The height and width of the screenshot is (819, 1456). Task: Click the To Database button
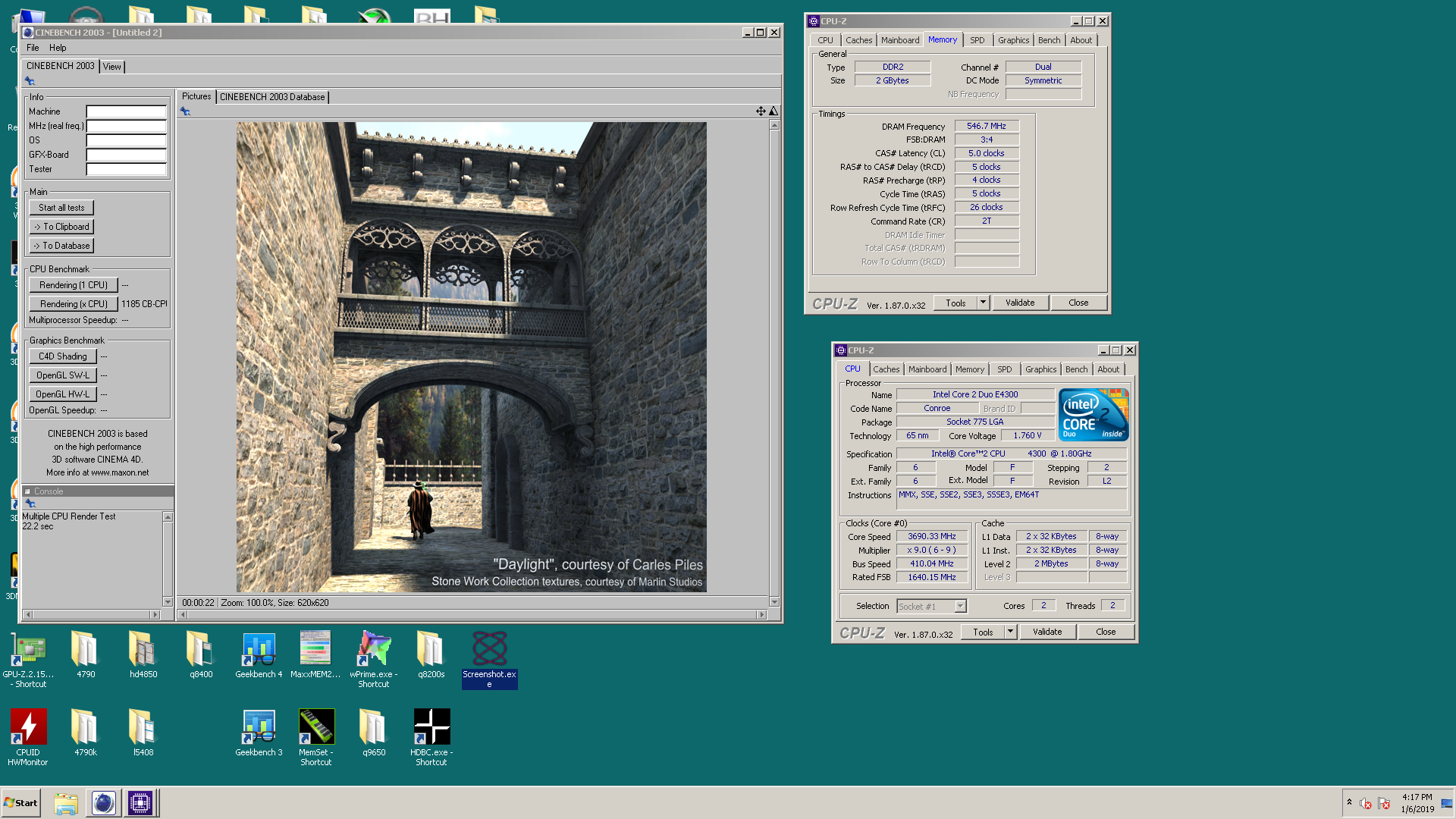[x=61, y=246]
